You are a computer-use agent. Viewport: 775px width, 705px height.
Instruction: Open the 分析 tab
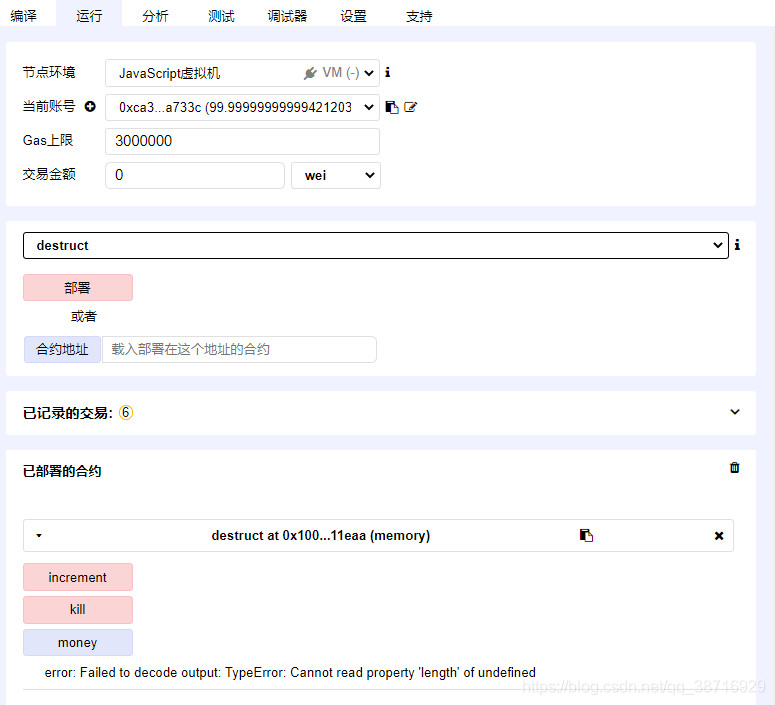point(155,16)
